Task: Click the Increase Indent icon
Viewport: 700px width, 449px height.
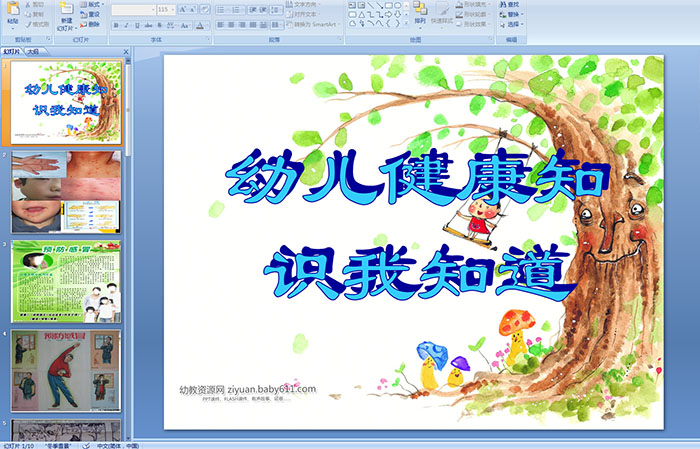Action: pos(263,10)
